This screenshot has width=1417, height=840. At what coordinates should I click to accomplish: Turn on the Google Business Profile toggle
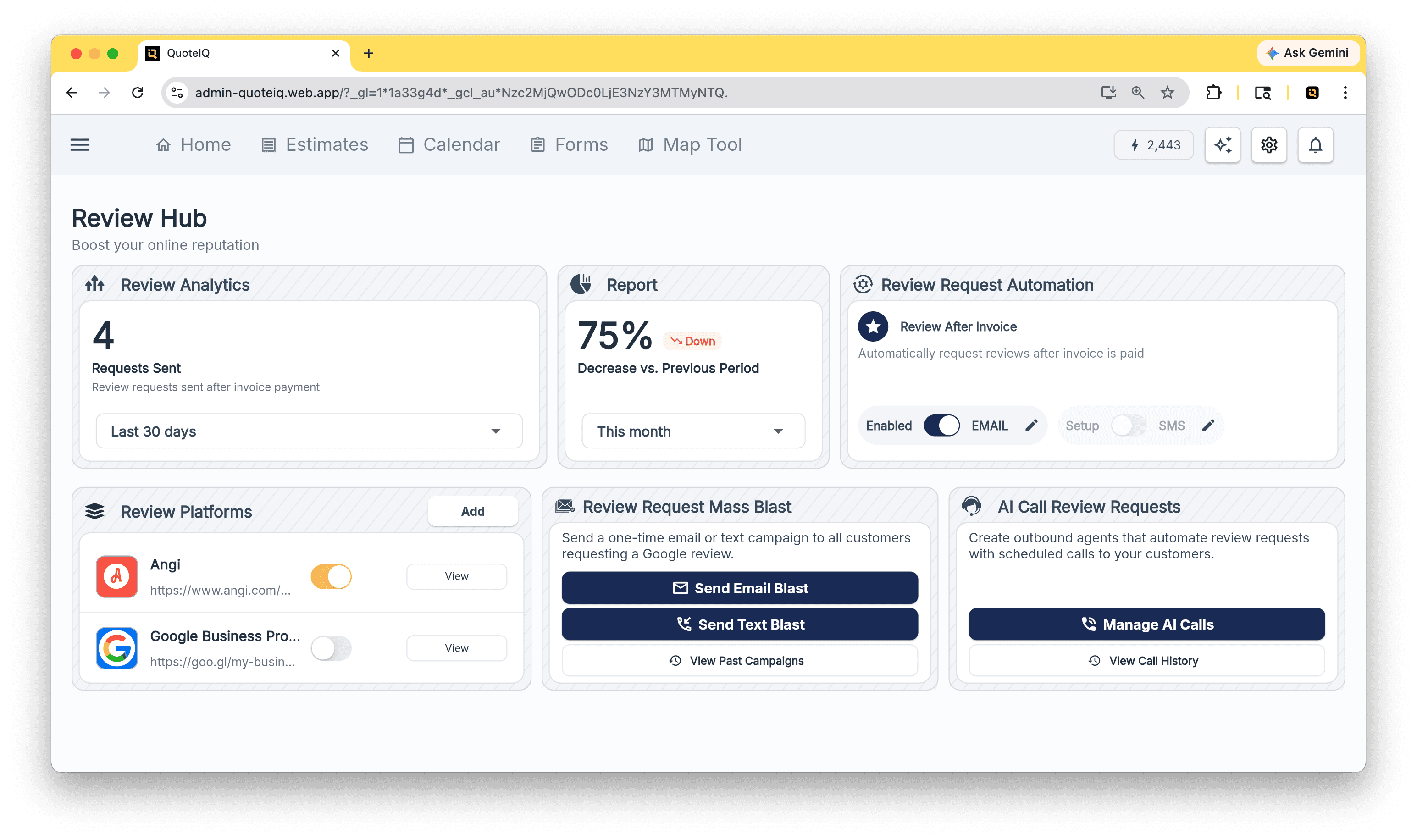pos(331,647)
